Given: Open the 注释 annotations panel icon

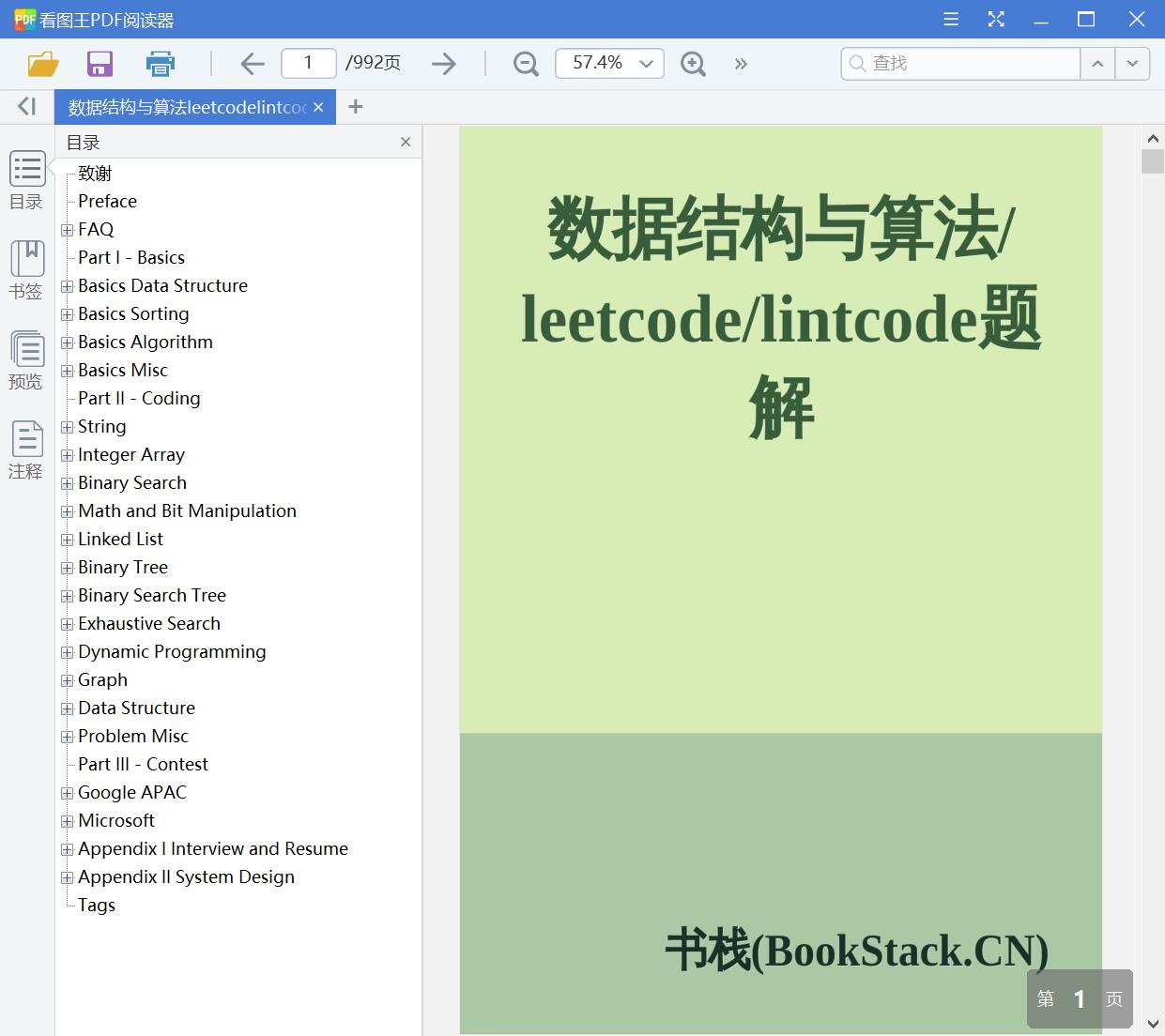Looking at the screenshot, I should pyautogui.click(x=26, y=450).
